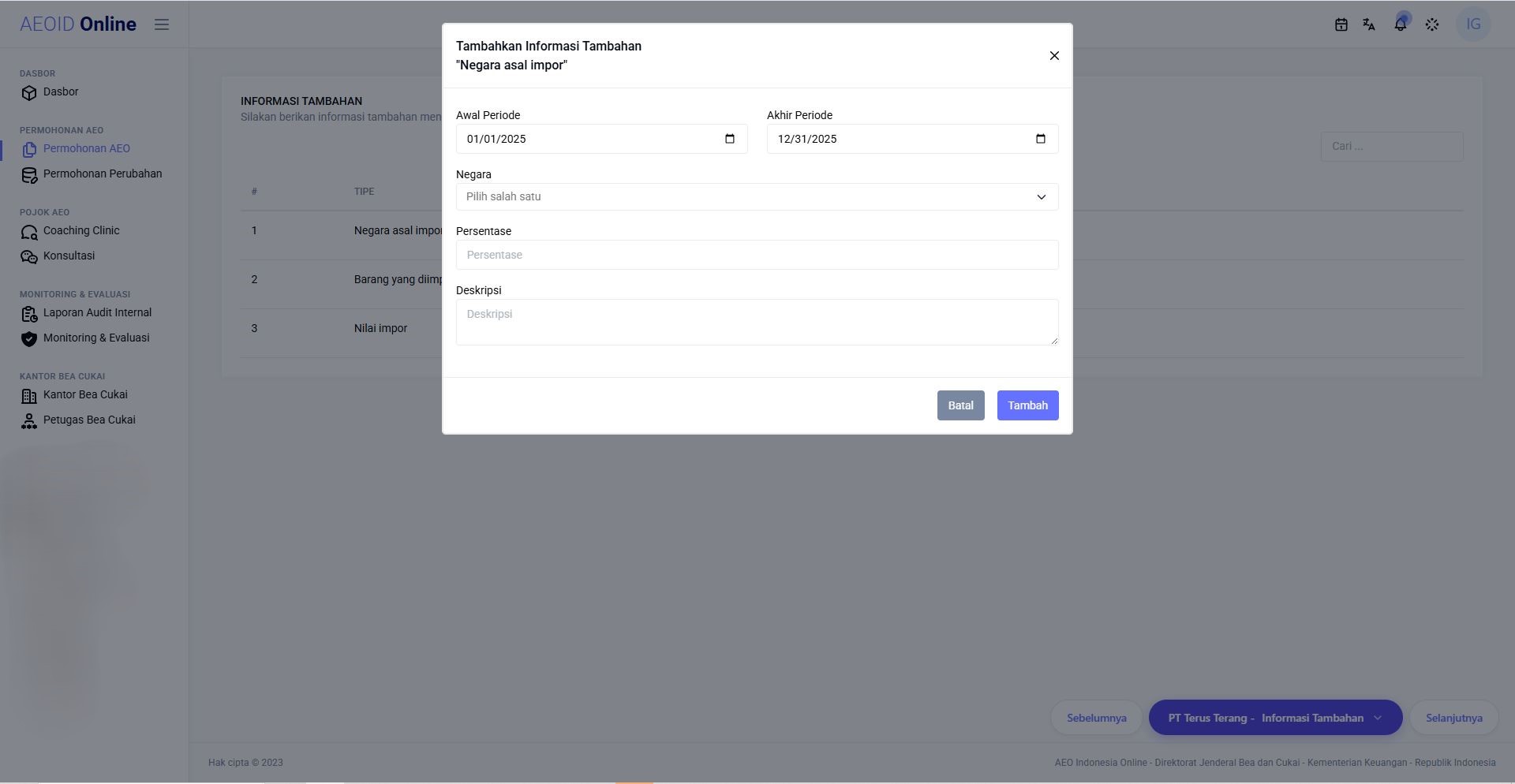Go to Selanjutnya step
The image size is (1515, 784).
coord(1453,718)
